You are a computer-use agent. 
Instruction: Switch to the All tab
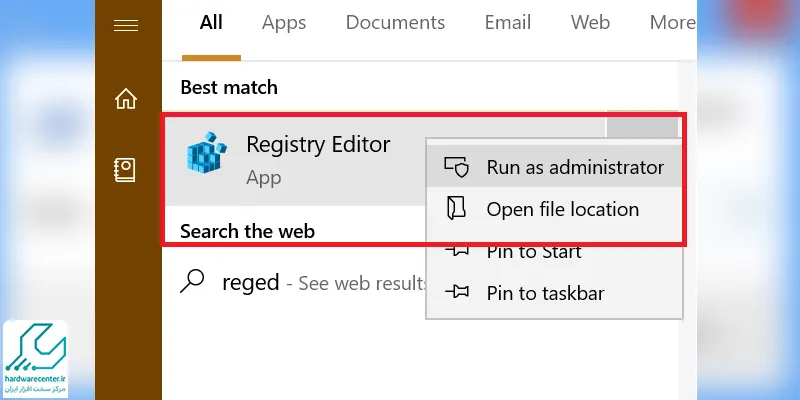(211, 22)
